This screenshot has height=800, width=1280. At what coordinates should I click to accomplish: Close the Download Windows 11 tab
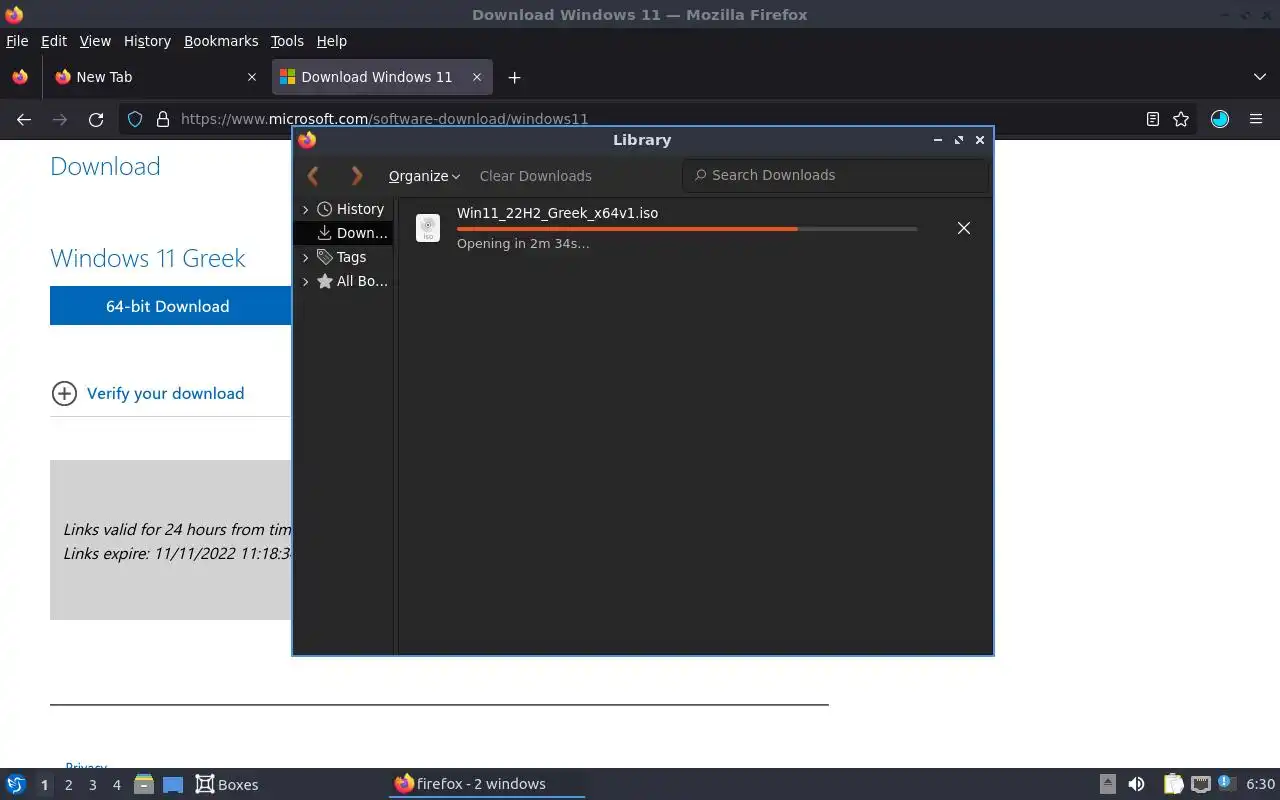[x=477, y=77]
